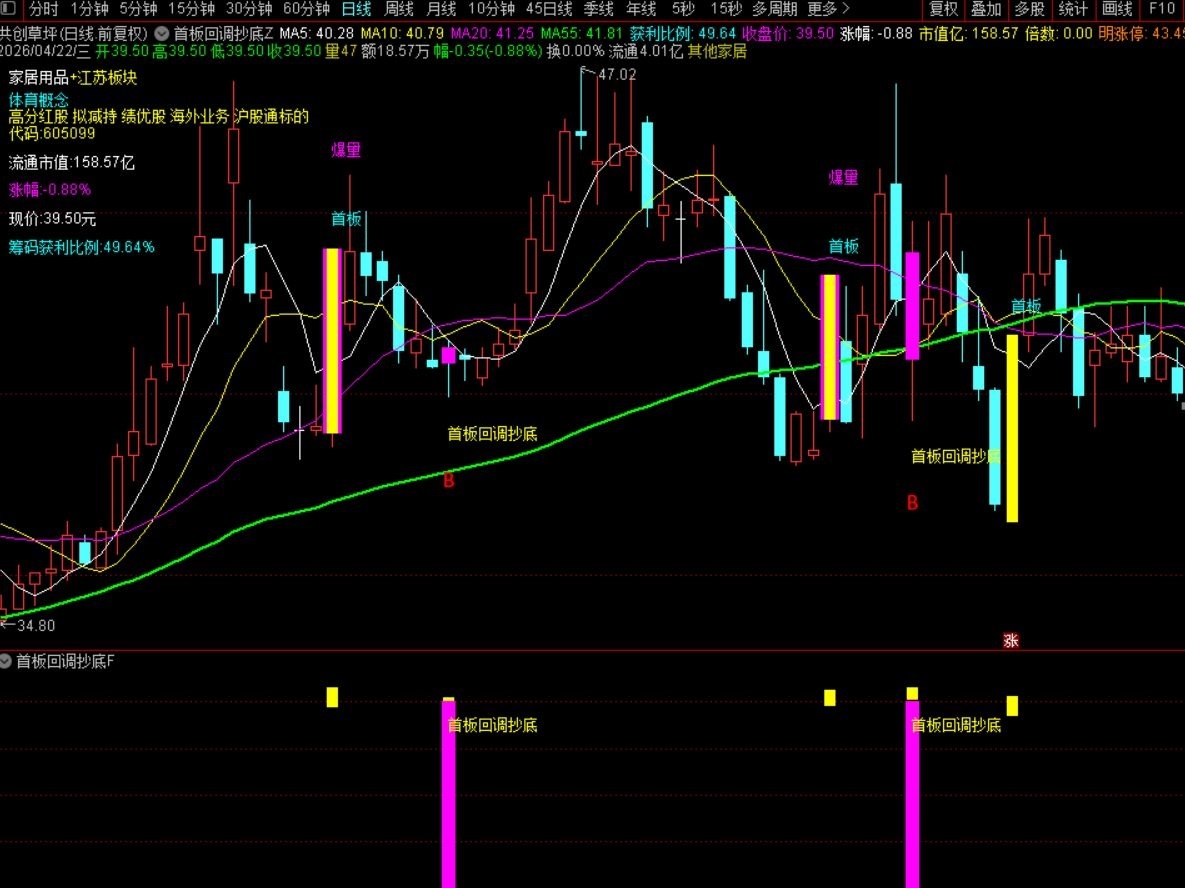Click the first red B buy signal
Screen dimensions: 1185x888
[x=449, y=481]
